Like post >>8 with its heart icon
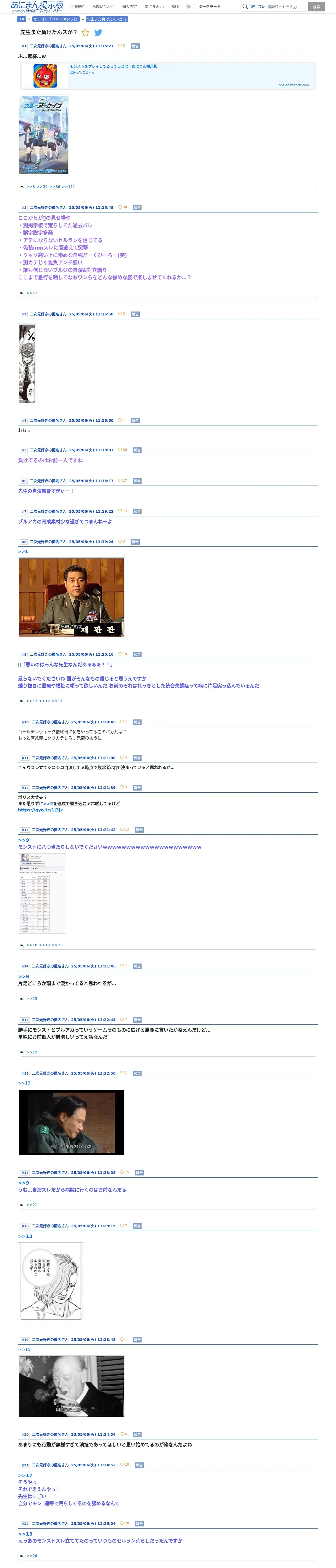The width and height of the screenshot is (336, 1568). coord(120,541)
